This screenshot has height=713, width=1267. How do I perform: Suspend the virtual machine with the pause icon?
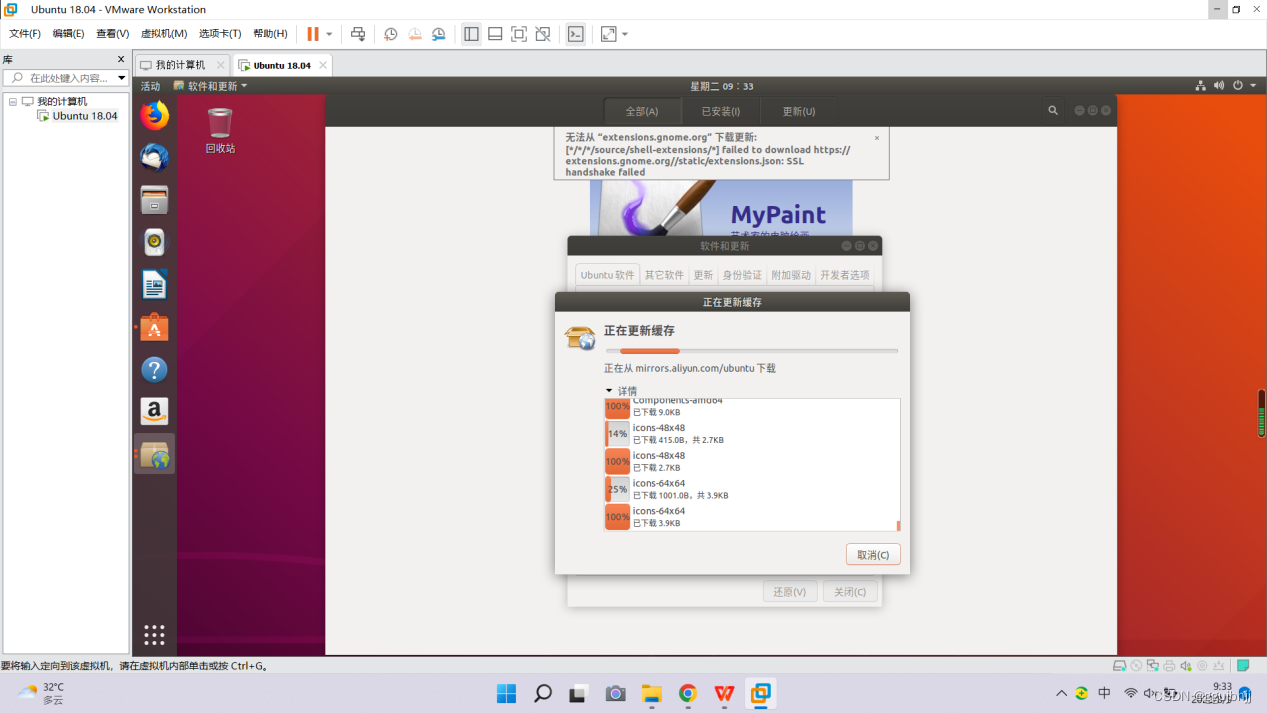click(x=313, y=34)
